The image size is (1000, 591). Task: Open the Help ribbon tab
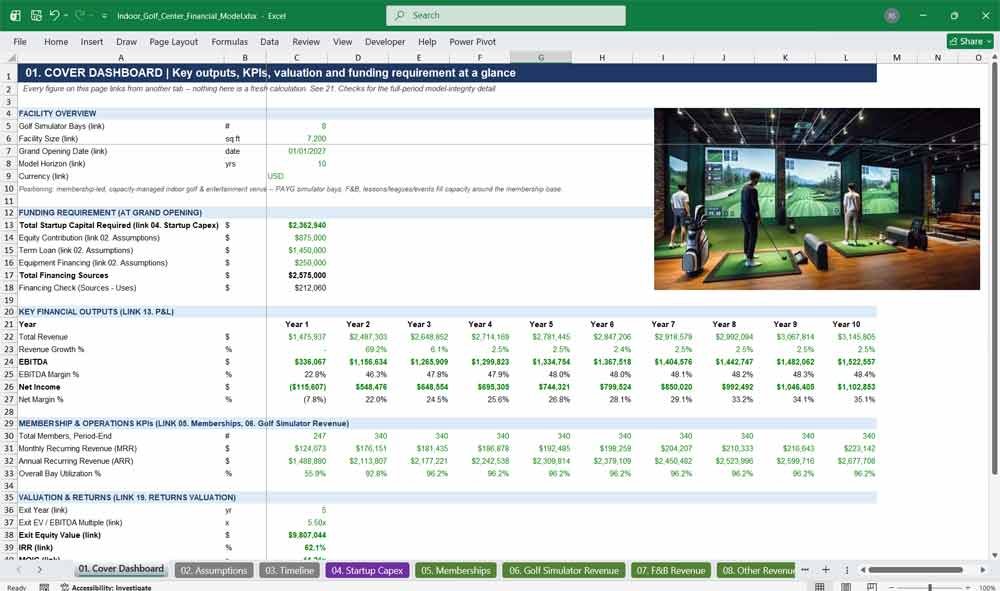(x=427, y=41)
